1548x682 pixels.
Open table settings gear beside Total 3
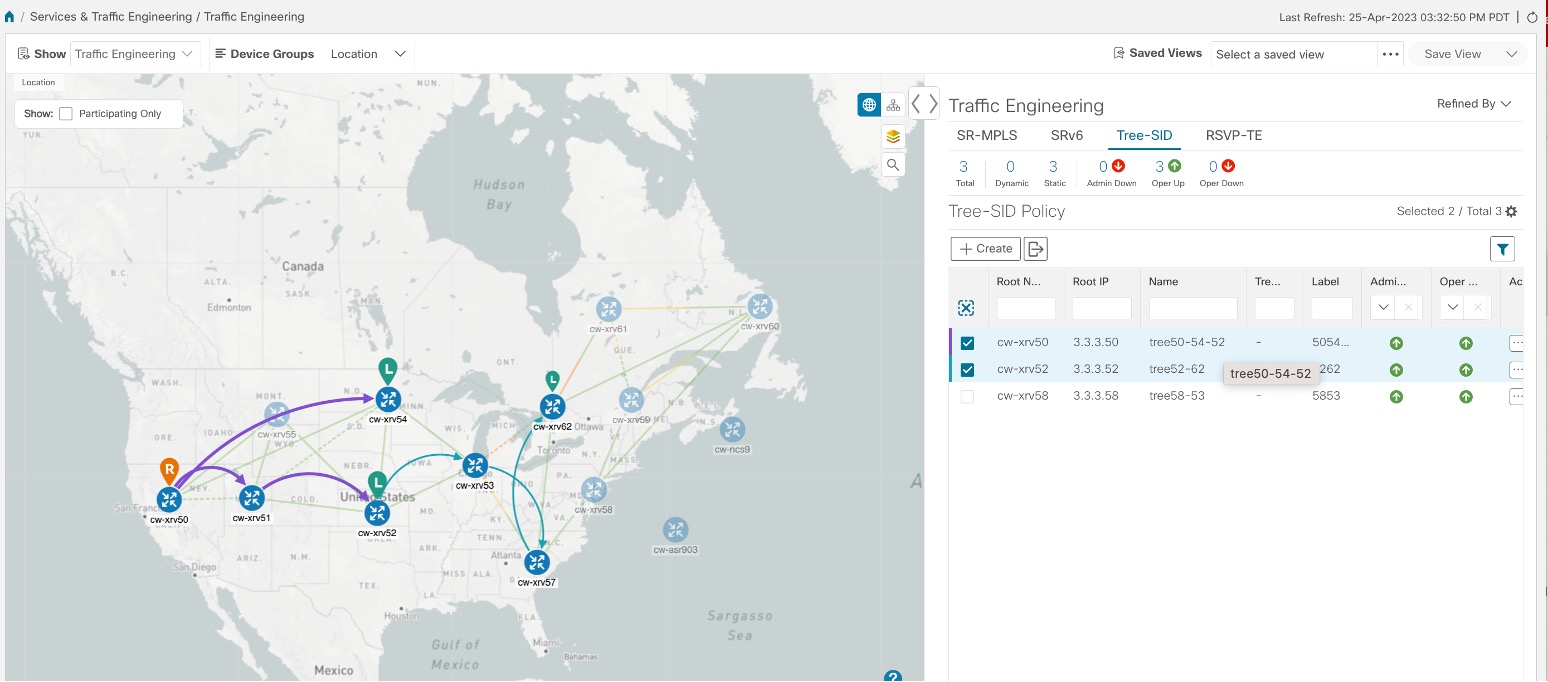(x=1511, y=211)
